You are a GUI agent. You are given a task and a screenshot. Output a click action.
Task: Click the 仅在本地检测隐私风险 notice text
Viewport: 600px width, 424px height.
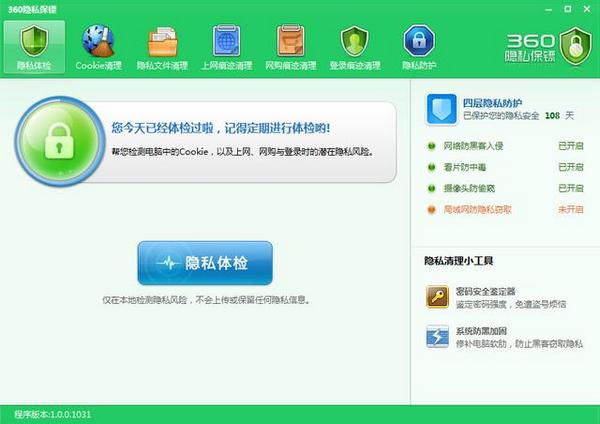point(206,300)
